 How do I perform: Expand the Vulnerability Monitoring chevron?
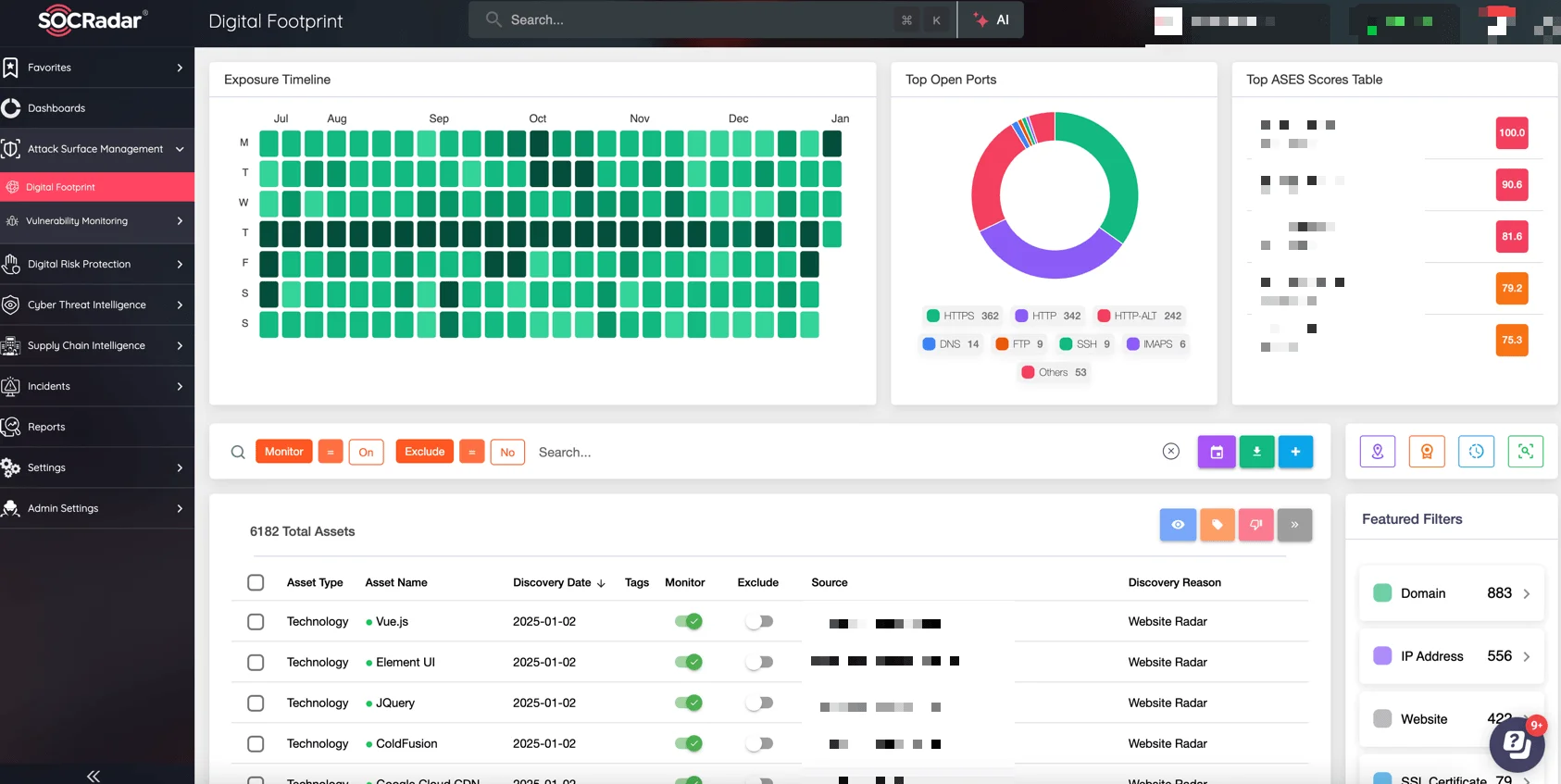180,221
